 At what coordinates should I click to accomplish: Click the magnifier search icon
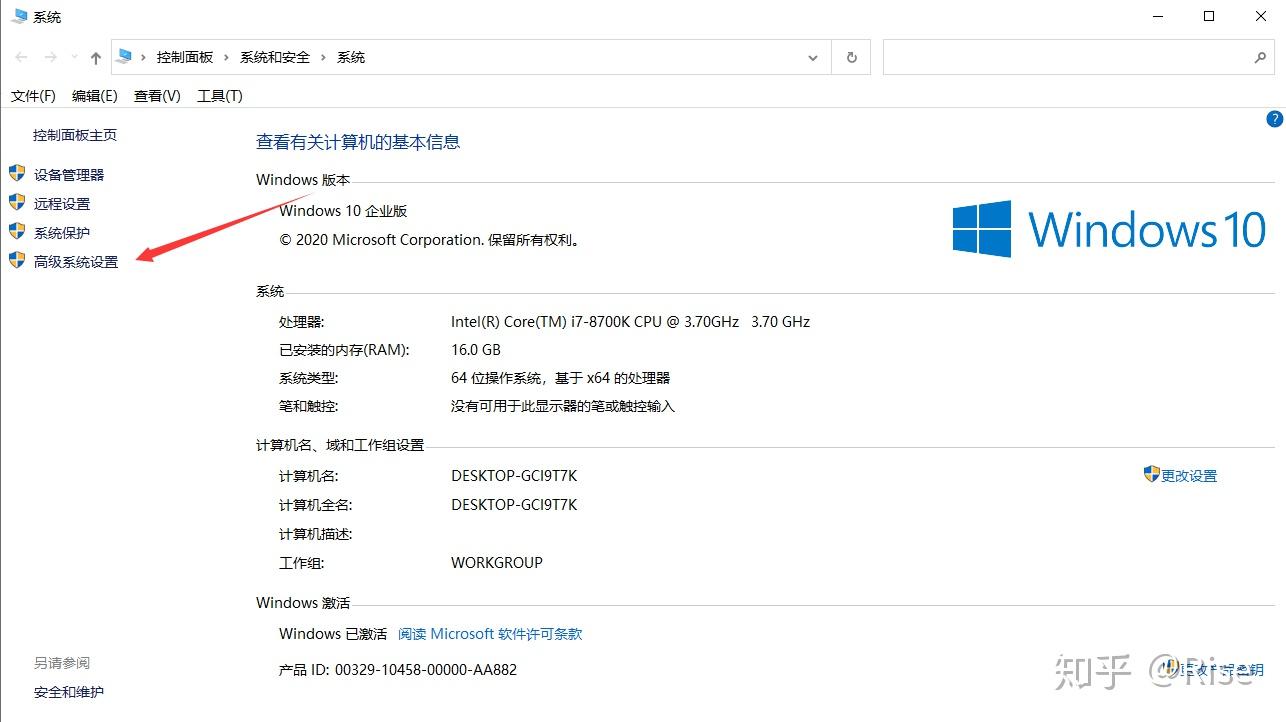(1260, 57)
